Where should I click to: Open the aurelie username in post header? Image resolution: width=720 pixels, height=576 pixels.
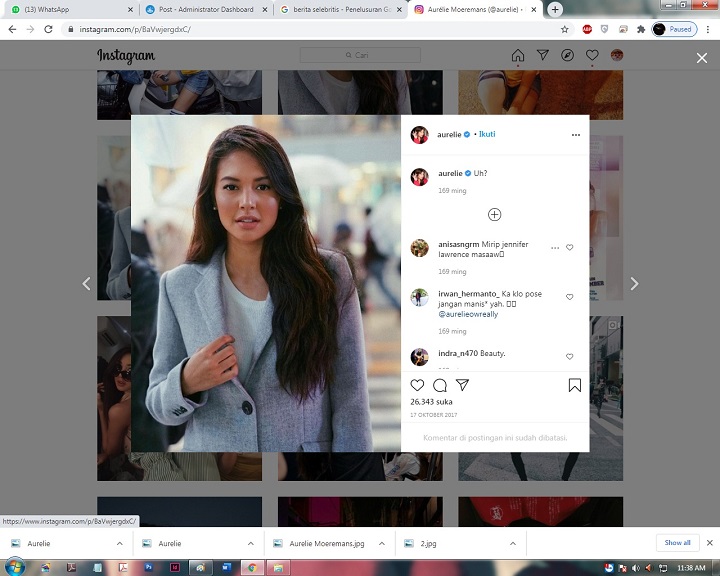(x=449, y=134)
